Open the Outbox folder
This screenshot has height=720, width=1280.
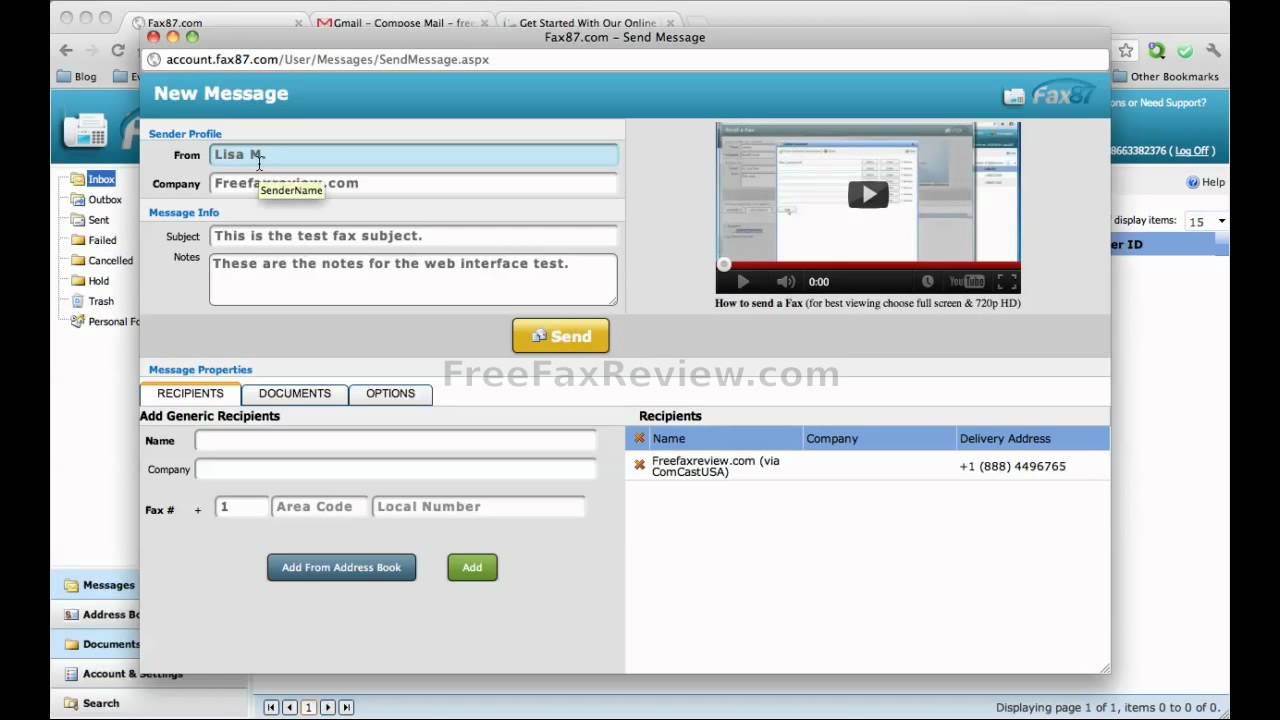point(105,200)
